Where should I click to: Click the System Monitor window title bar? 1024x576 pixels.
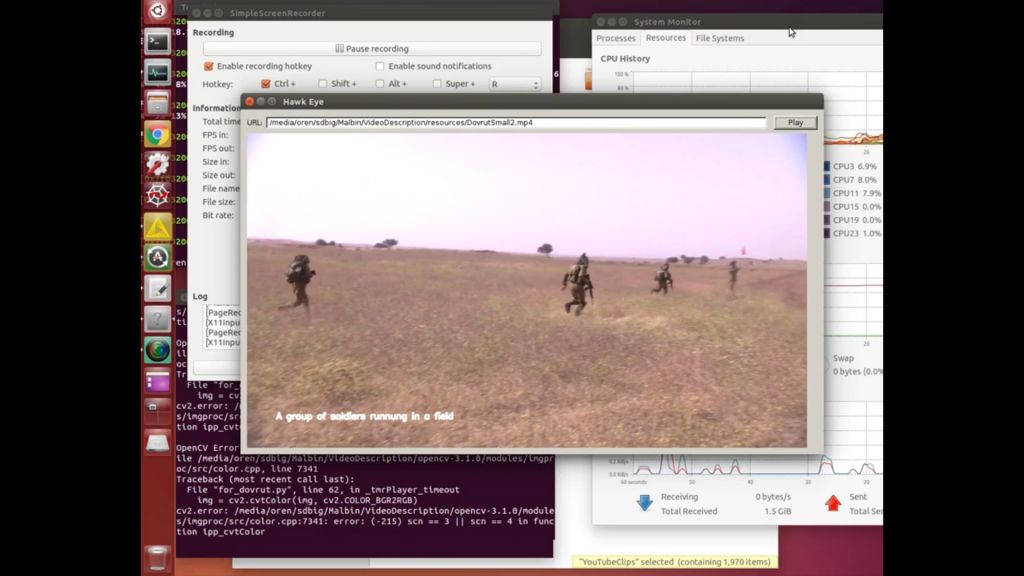(738, 22)
